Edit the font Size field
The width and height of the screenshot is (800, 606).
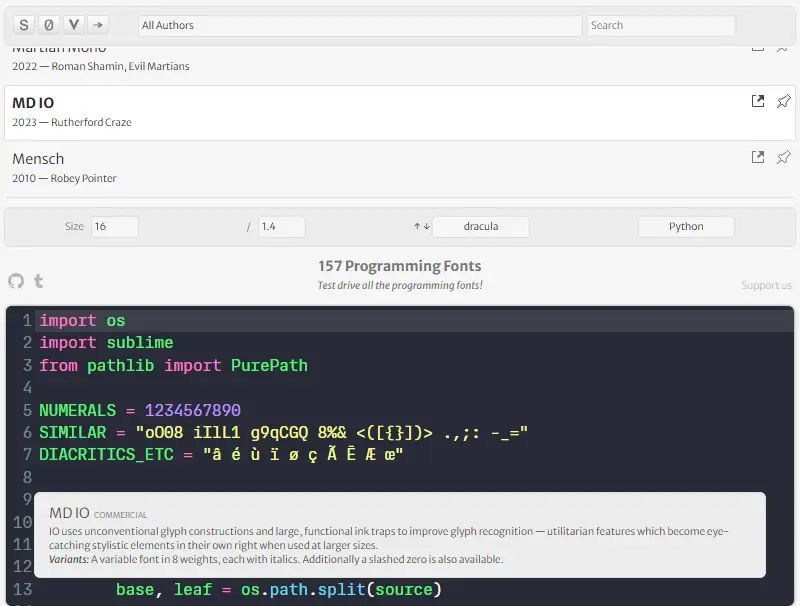coord(114,226)
